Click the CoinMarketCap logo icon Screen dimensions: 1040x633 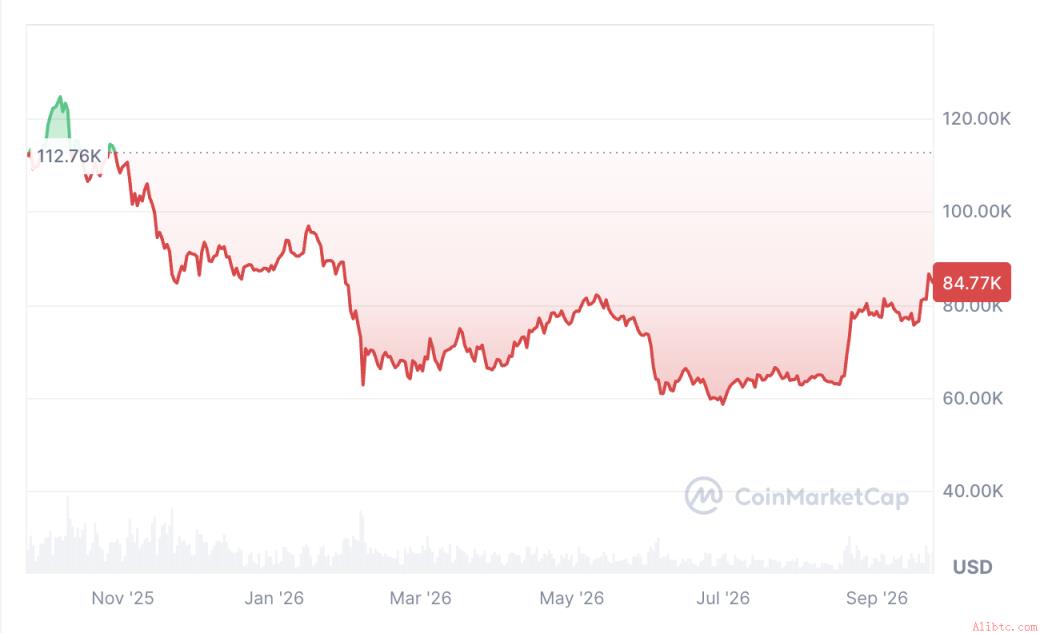point(704,496)
